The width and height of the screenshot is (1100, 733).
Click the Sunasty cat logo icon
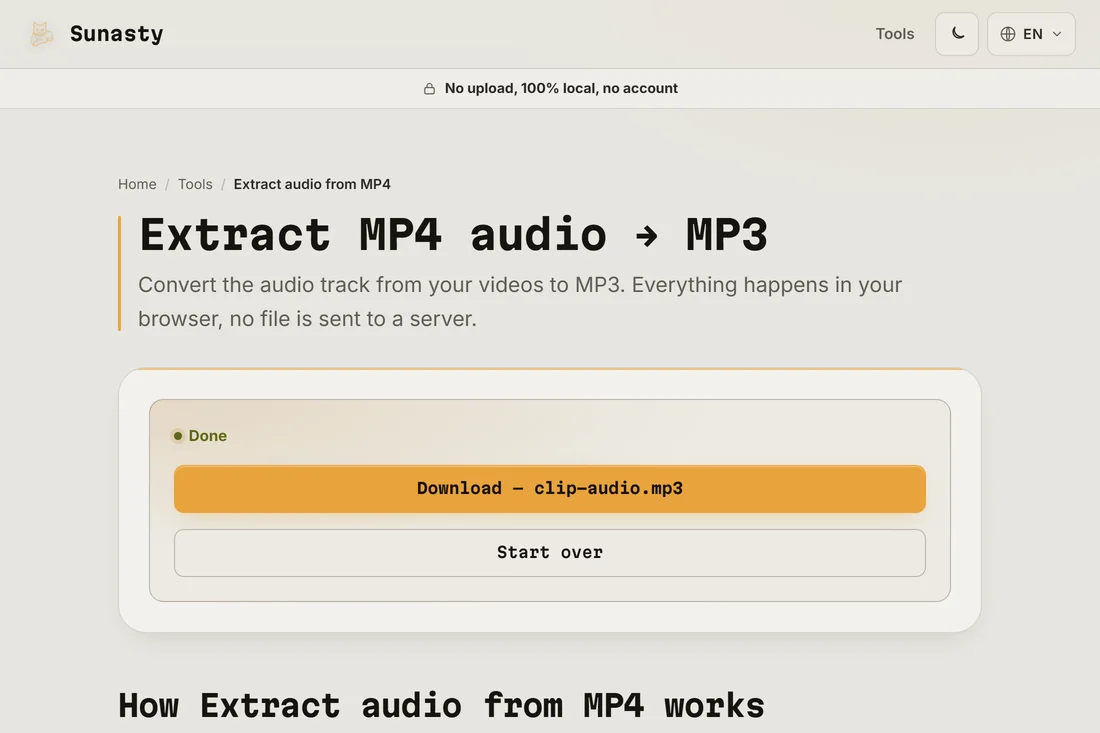(41, 34)
